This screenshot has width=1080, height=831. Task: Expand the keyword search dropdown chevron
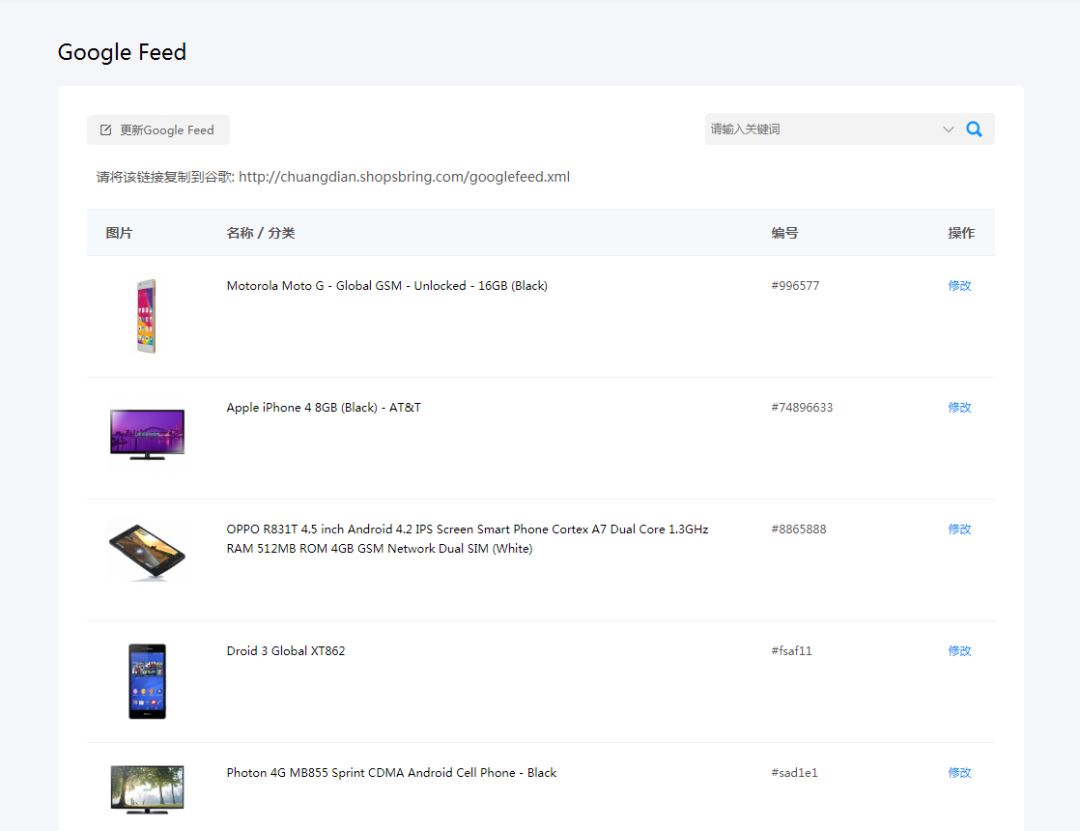click(x=948, y=129)
